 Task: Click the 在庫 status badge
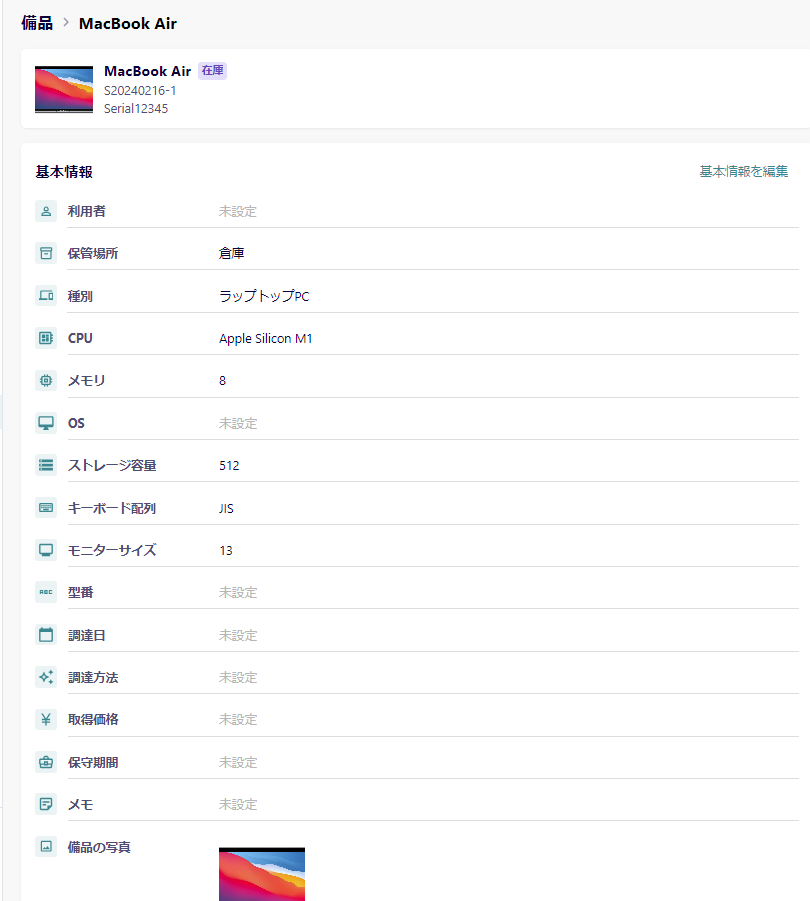[213, 71]
